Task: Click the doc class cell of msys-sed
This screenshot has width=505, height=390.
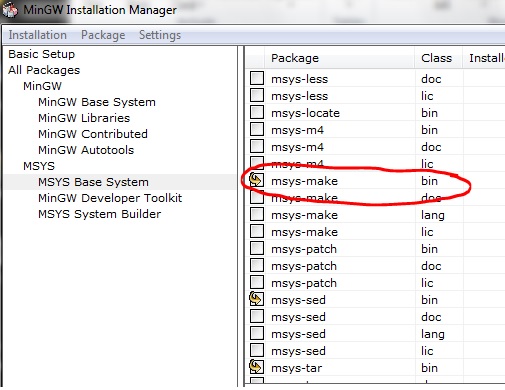Action: (431, 317)
